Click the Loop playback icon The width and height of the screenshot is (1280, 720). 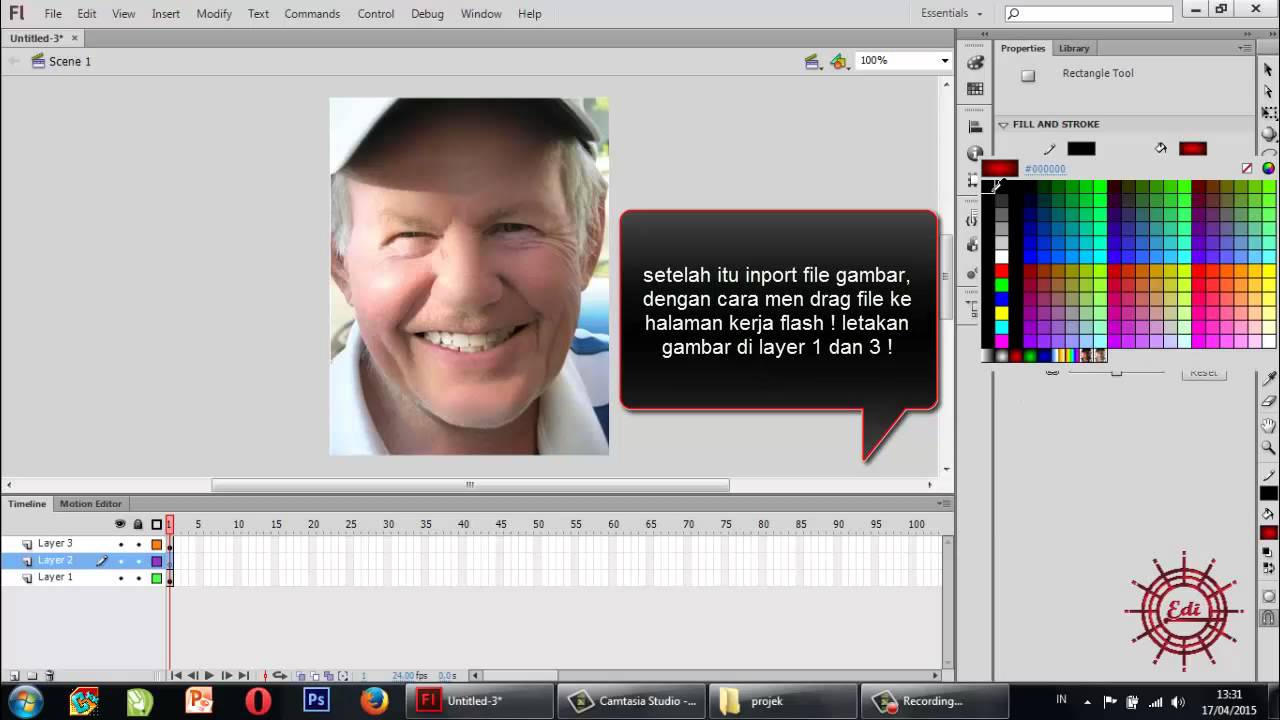280,676
